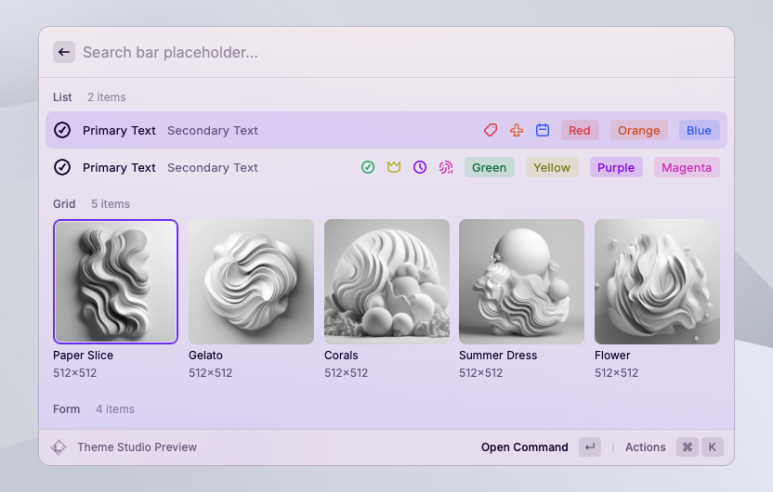Select the Orange tag
Image resolution: width=773 pixels, height=492 pixels.
tap(639, 130)
